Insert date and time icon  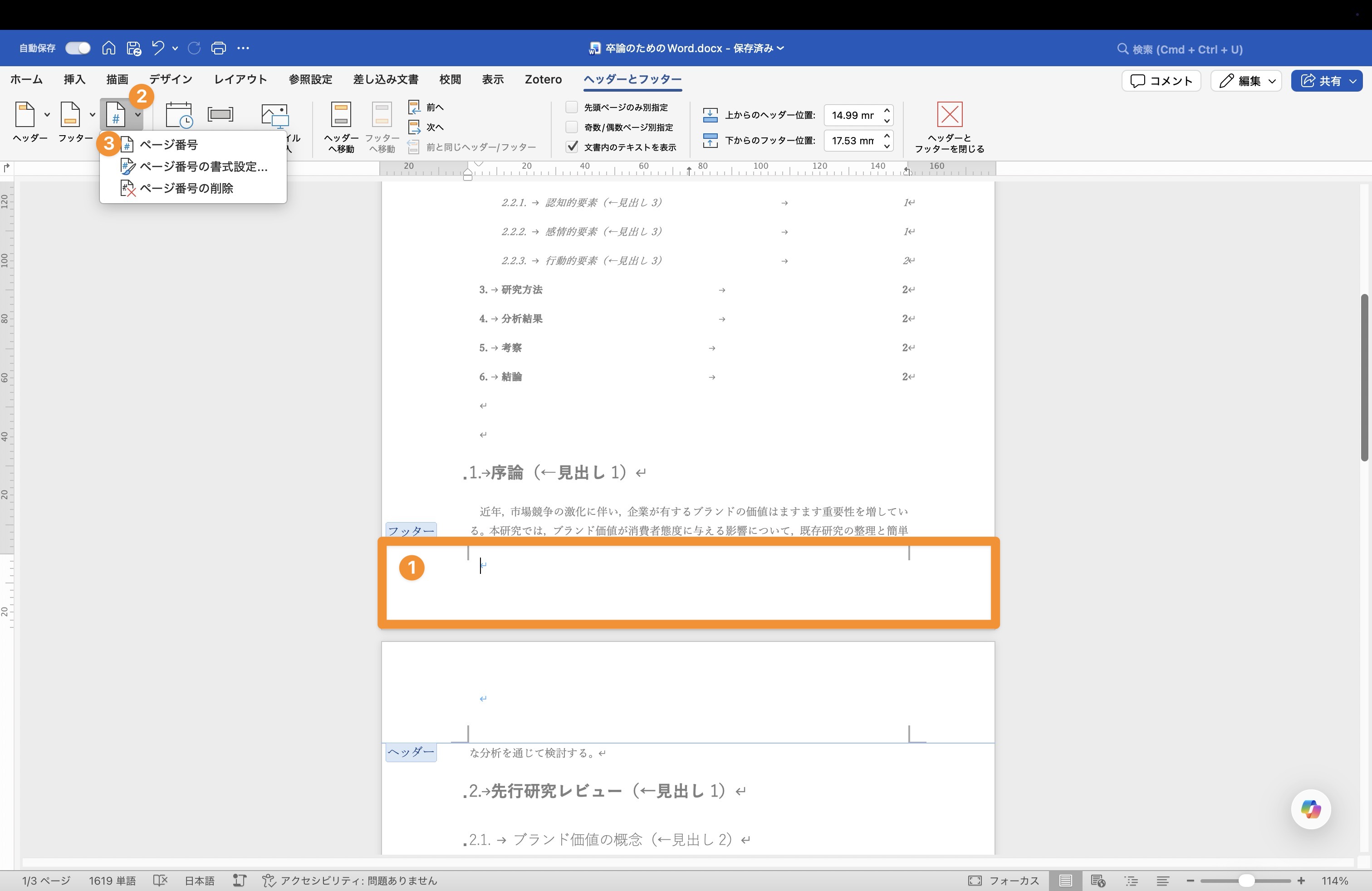coord(179,114)
